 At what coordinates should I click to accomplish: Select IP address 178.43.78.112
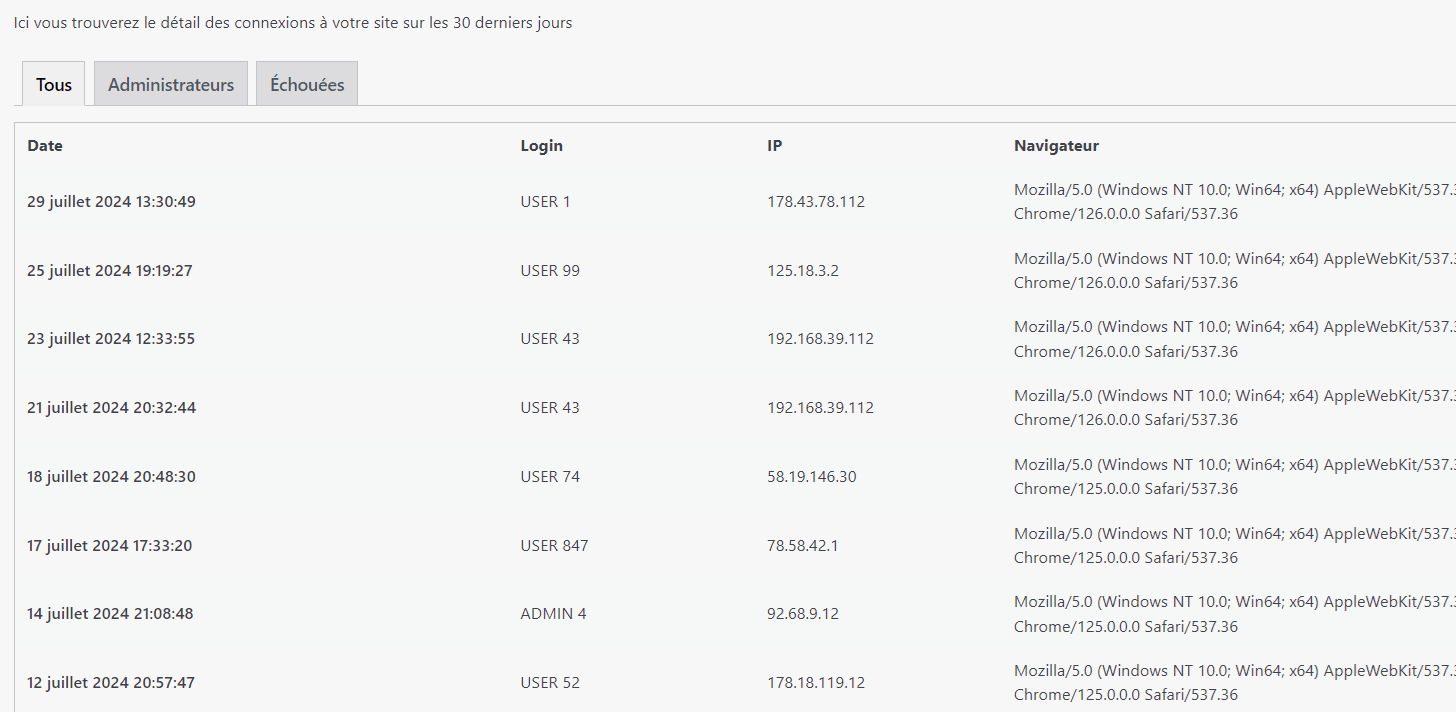pos(816,202)
